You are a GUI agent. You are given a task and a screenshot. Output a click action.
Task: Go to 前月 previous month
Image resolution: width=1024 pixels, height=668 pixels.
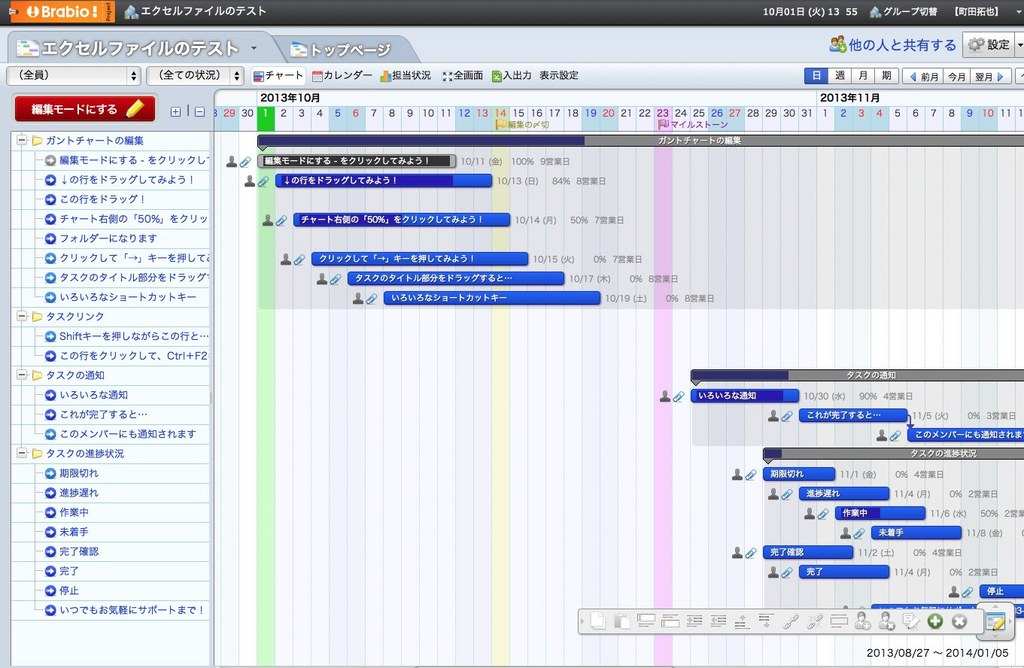923,76
